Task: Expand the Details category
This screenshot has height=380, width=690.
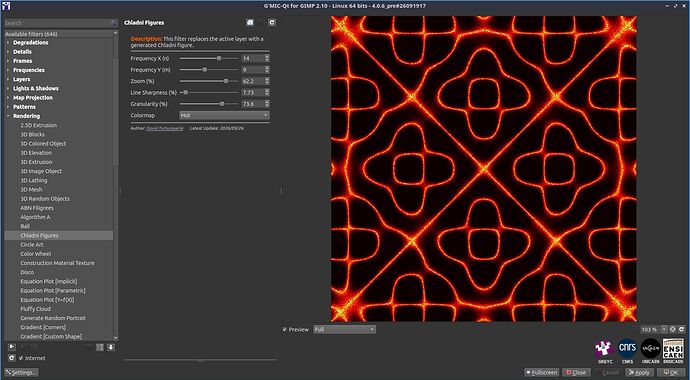Action: tap(8, 52)
